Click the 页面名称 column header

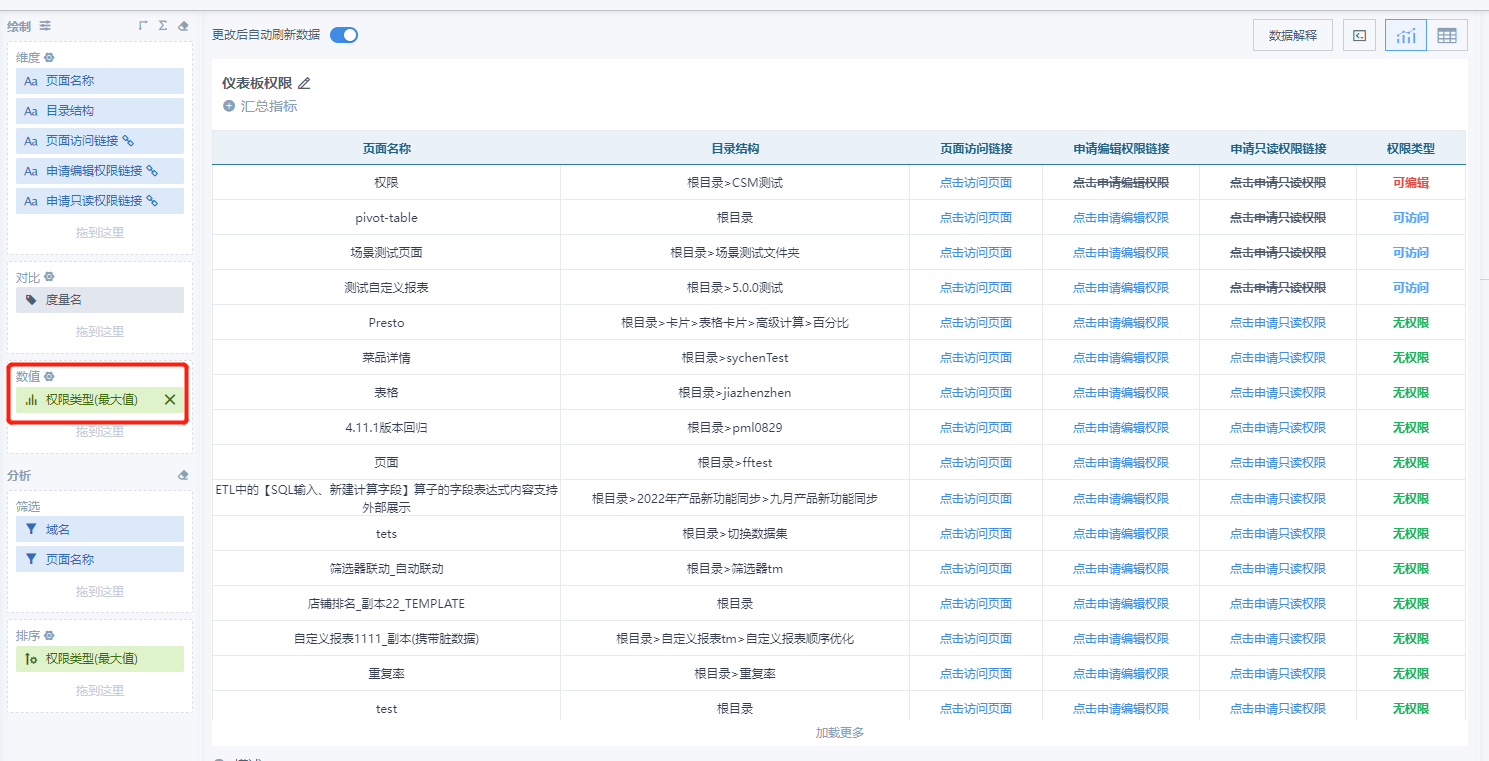coord(386,148)
